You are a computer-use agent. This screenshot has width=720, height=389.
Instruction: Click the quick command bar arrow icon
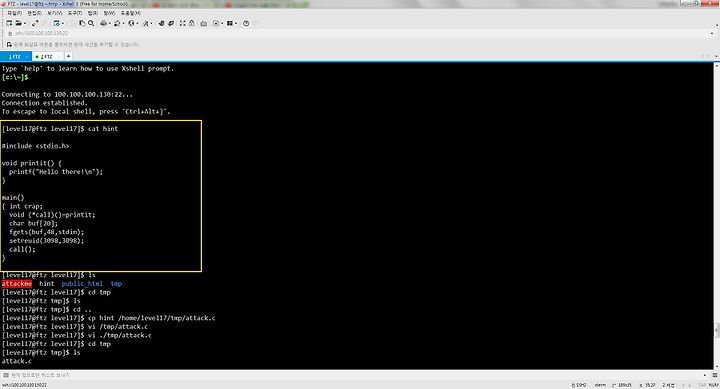9,45
